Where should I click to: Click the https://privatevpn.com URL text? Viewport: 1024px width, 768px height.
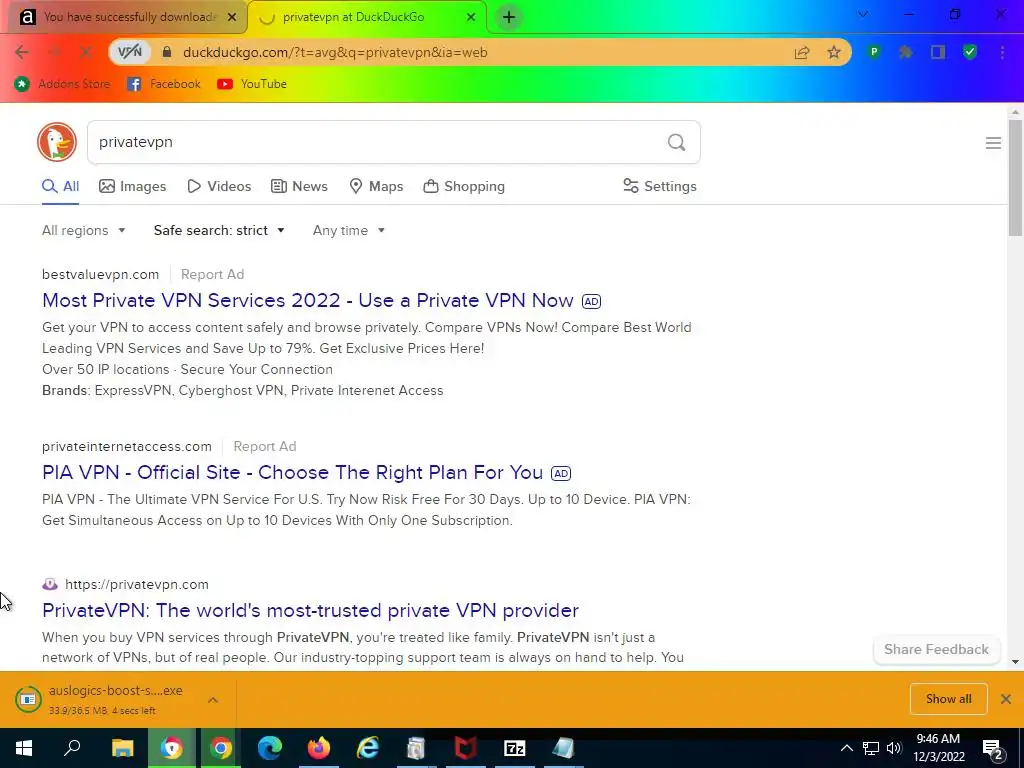coord(136,584)
